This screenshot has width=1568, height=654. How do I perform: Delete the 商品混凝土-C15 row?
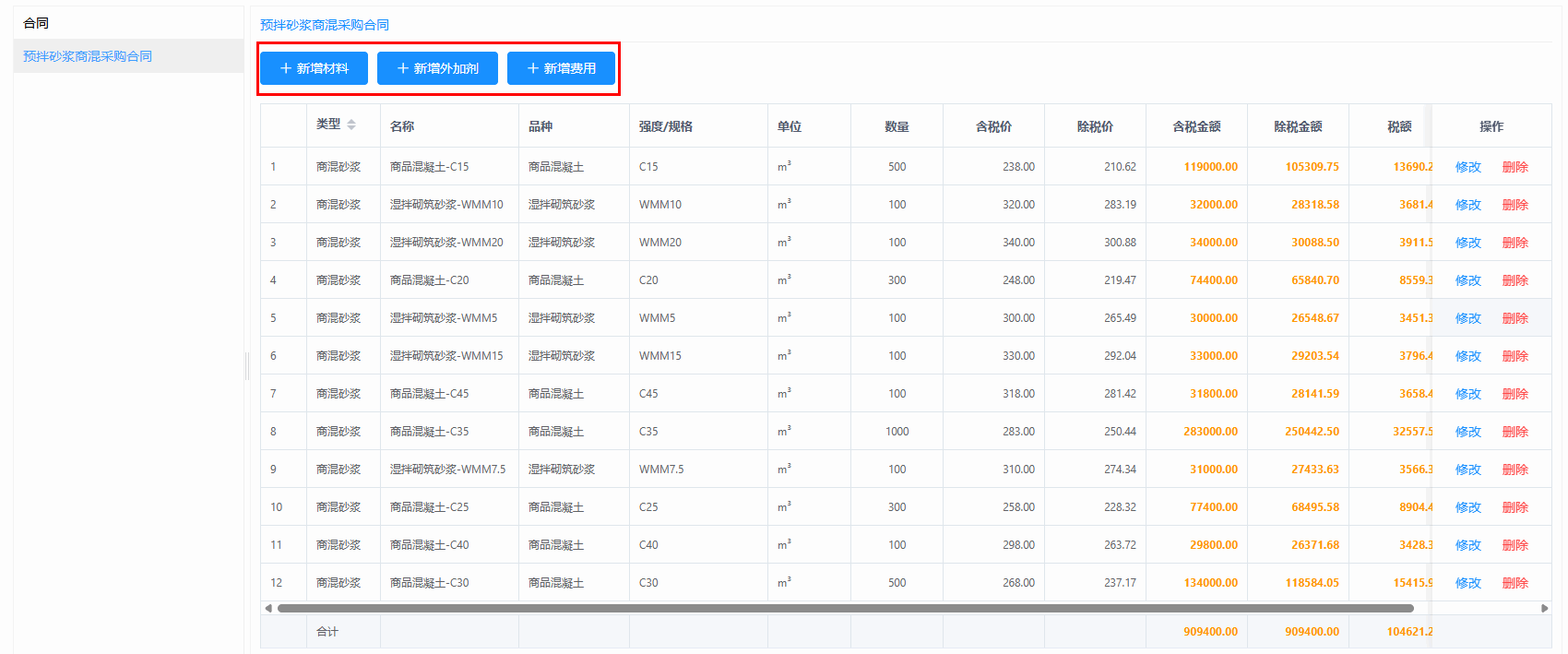click(1515, 167)
